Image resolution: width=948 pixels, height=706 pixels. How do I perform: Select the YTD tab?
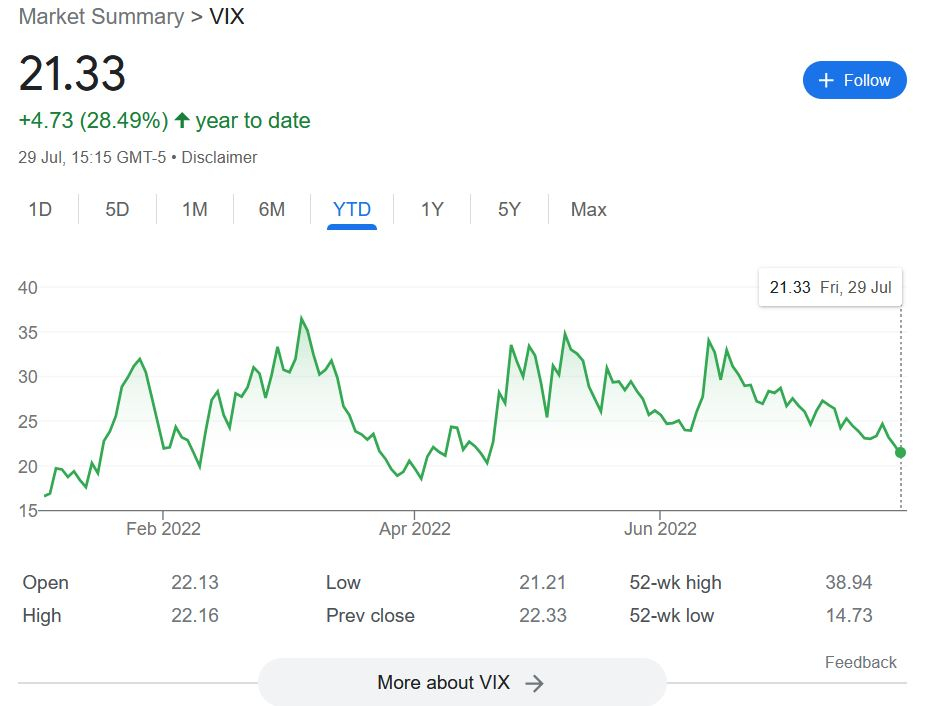coord(352,209)
